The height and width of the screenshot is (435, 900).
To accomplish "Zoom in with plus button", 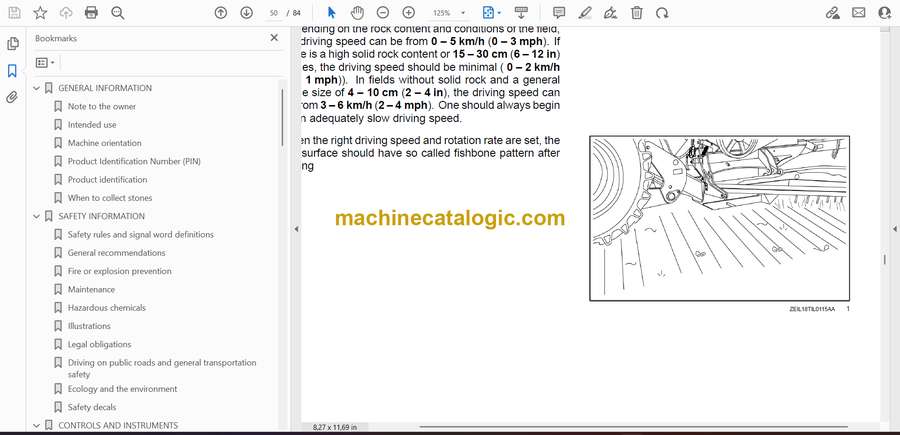I will point(408,13).
